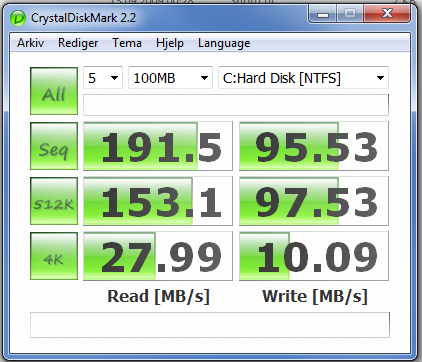
Task: Run all benchmarks with All button
Action: [54, 91]
